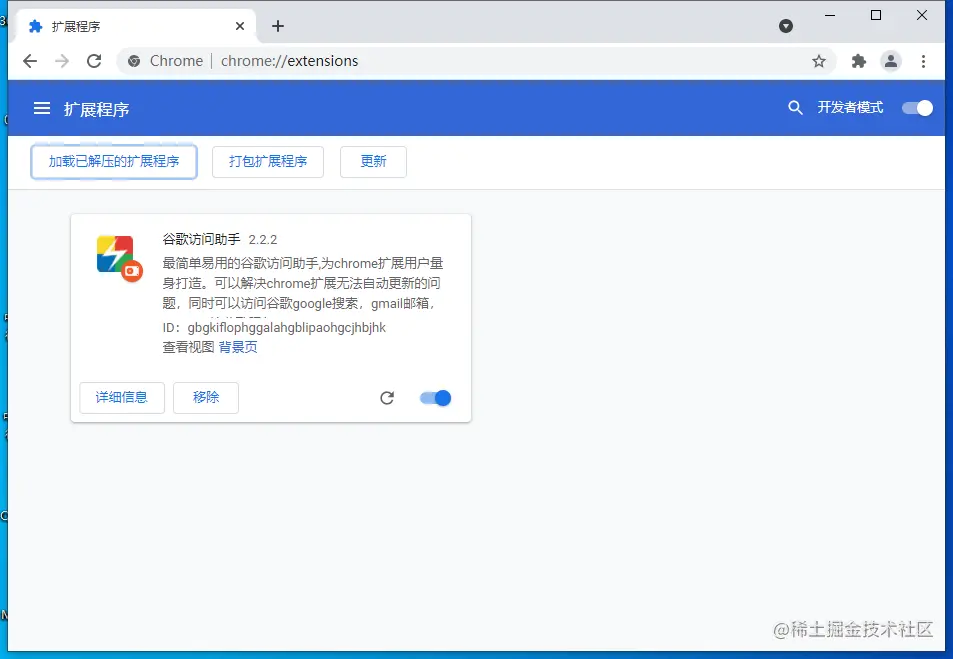
Task: Open Chrome's three-dot menu
Action: (923, 61)
